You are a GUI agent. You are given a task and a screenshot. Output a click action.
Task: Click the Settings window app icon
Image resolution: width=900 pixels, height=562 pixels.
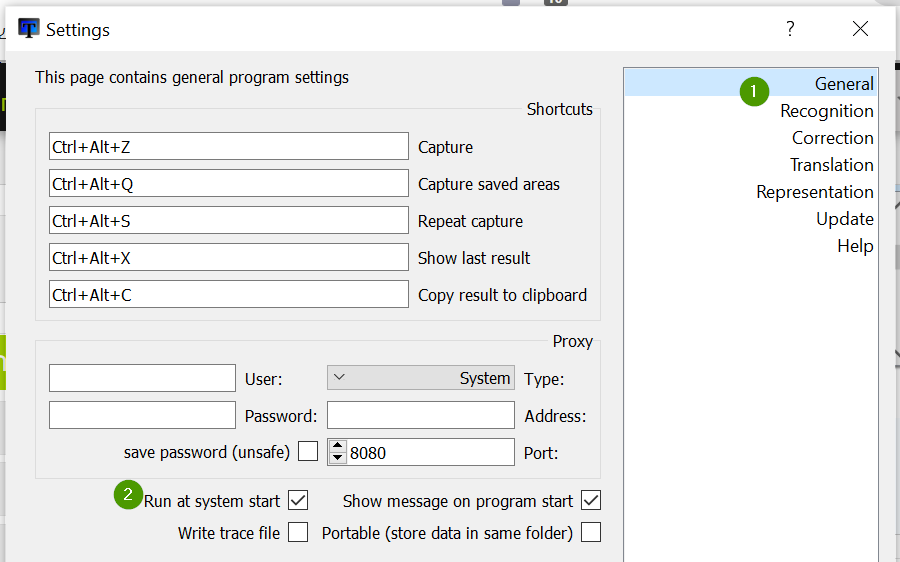pos(29,29)
